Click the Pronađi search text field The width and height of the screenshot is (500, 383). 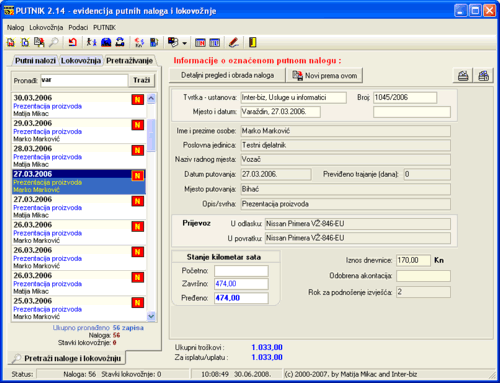[84, 80]
